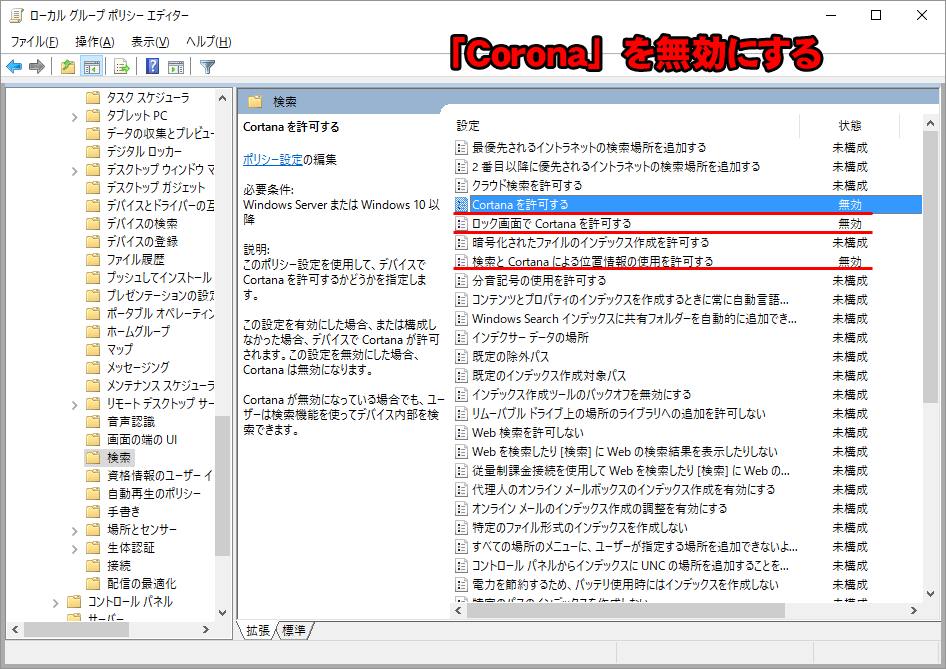This screenshot has height=669, width=946.
Task: Click the ポリシー設定 link
Action: pyautogui.click(x=273, y=159)
